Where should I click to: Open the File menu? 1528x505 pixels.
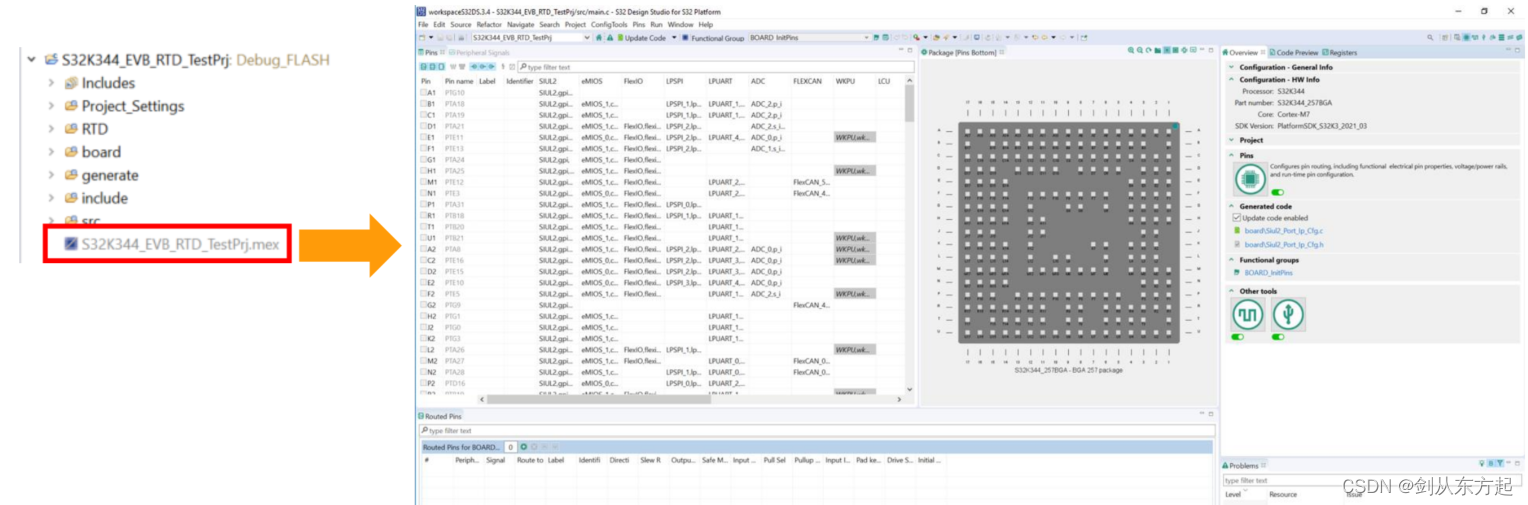[x=423, y=24]
